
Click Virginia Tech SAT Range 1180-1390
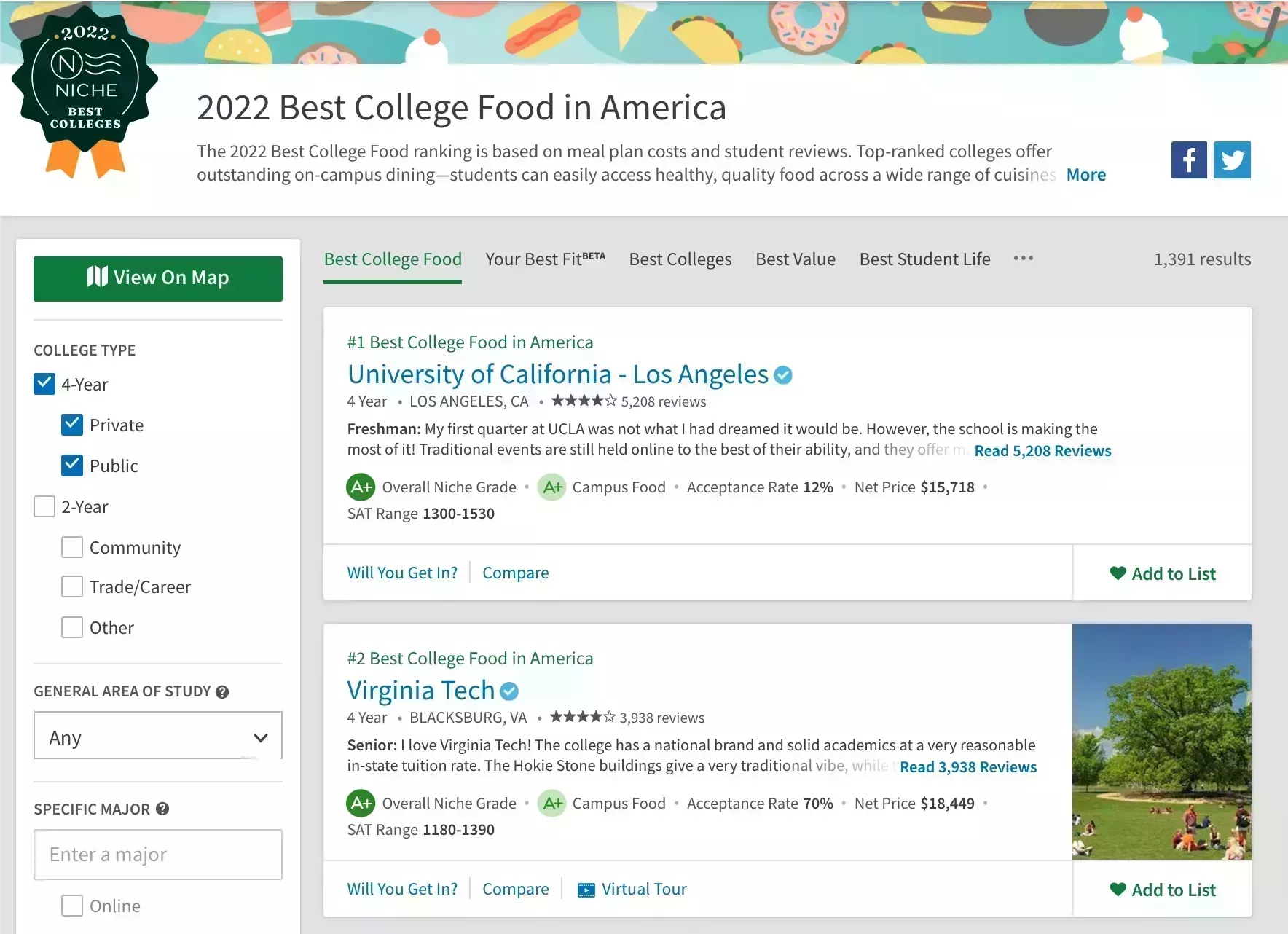(x=421, y=830)
